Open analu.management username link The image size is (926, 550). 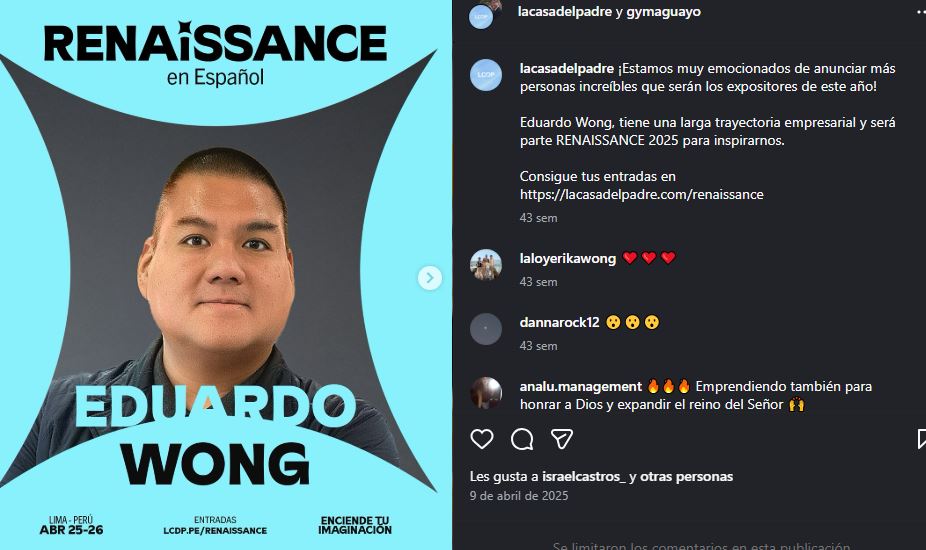tap(581, 386)
